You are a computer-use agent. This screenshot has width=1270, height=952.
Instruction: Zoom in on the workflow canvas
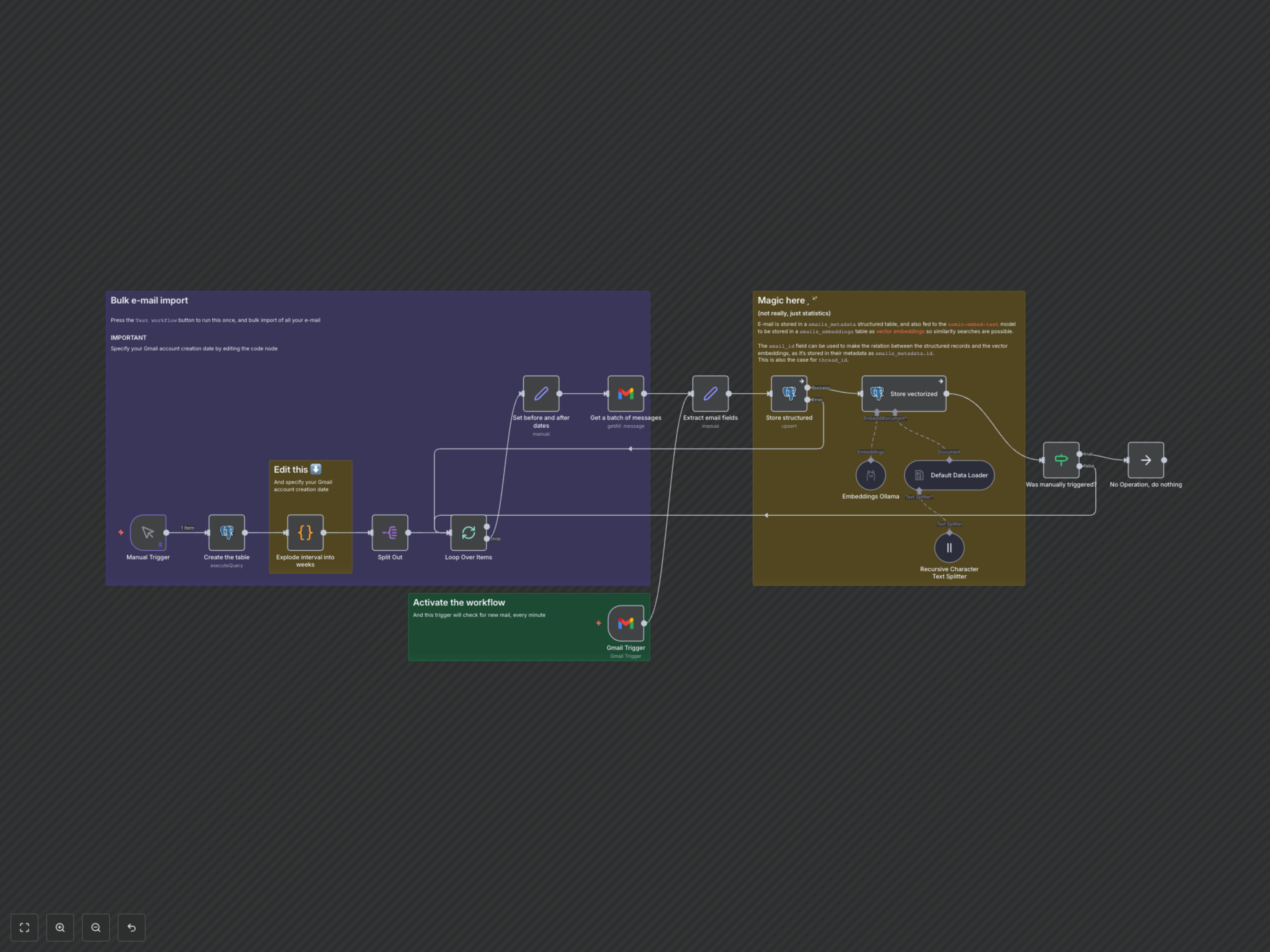(60, 927)
